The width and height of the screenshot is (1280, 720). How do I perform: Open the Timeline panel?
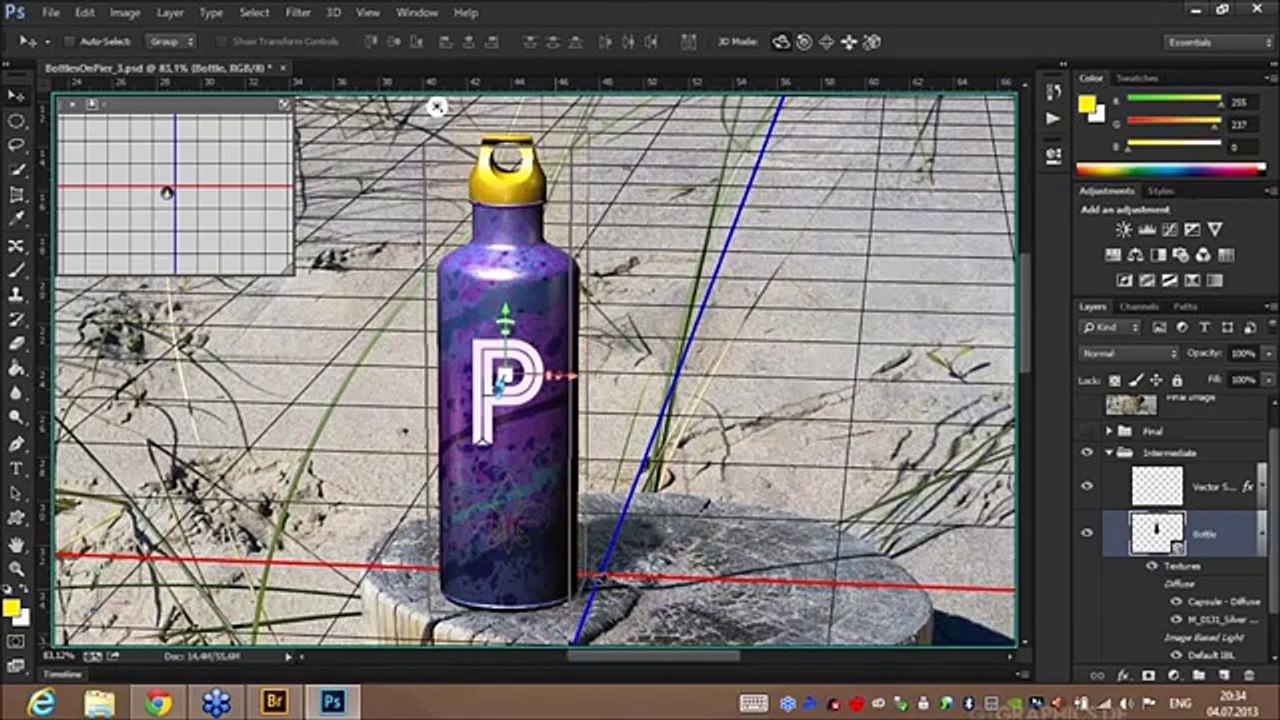[63, 675]
